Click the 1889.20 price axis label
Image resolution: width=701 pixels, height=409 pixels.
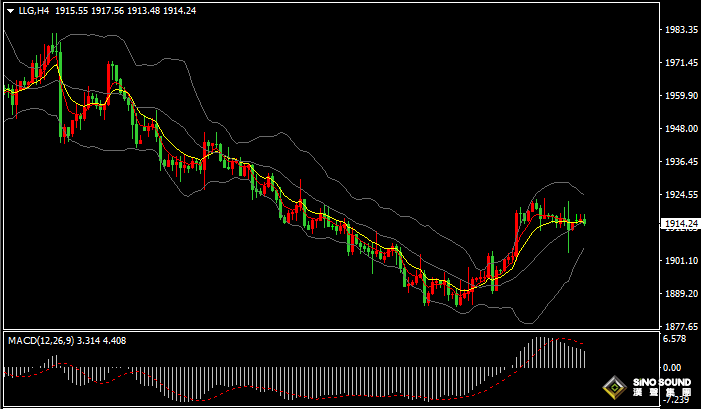click(680, 293)
